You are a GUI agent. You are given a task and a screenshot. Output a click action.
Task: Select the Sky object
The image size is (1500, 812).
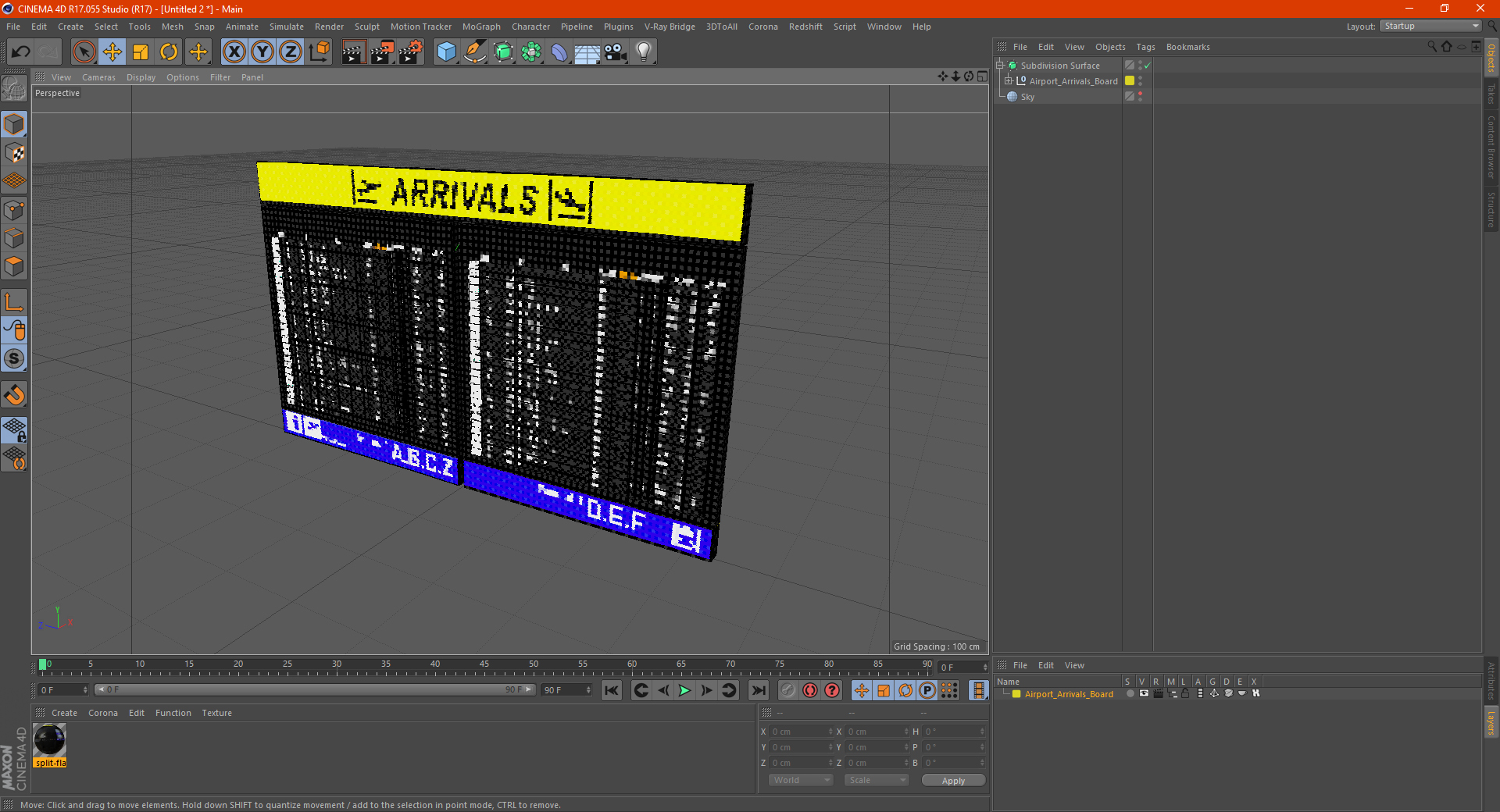[x=1027, y=97]
